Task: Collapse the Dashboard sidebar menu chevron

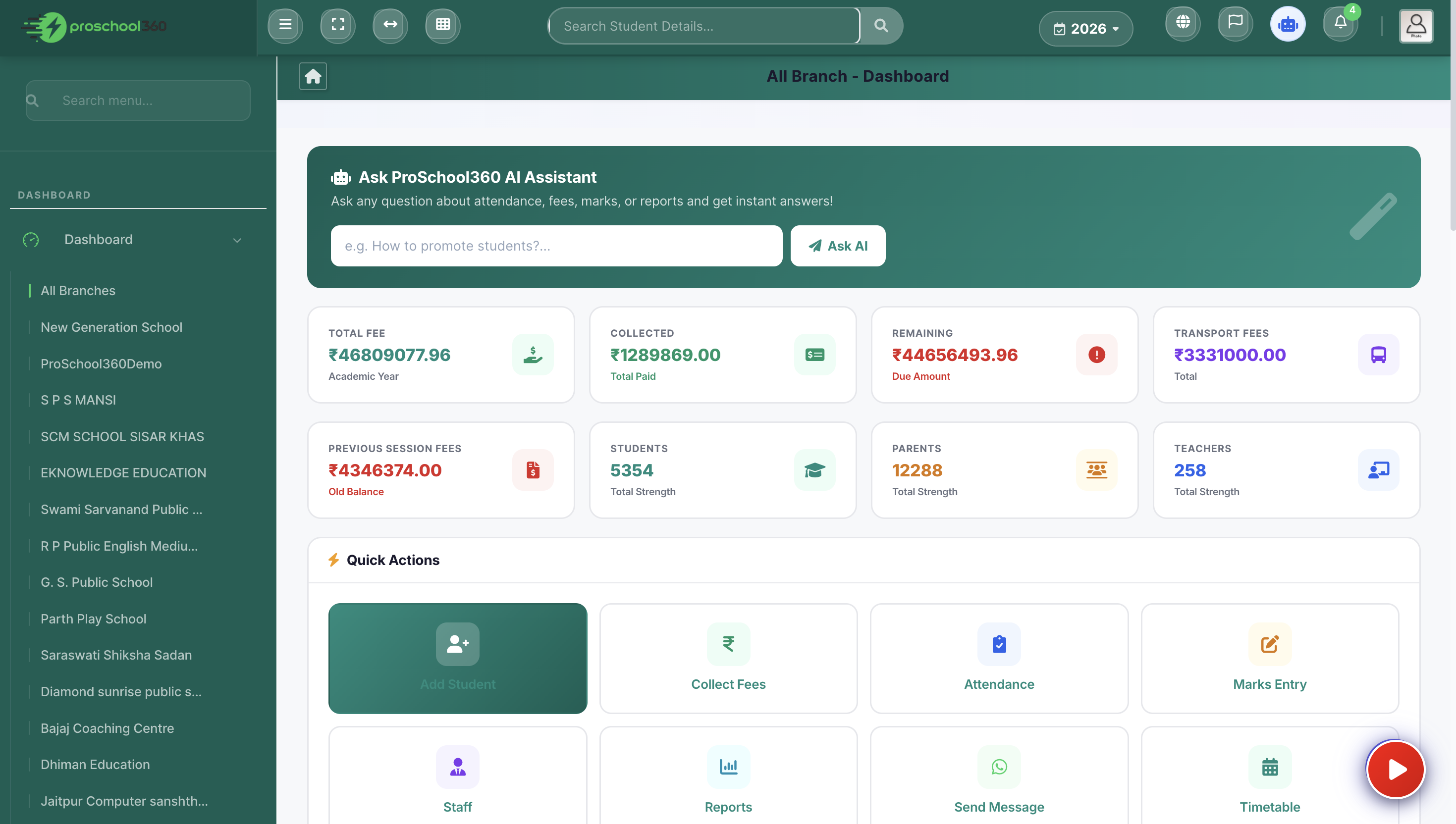Action: tap(237, 240)
